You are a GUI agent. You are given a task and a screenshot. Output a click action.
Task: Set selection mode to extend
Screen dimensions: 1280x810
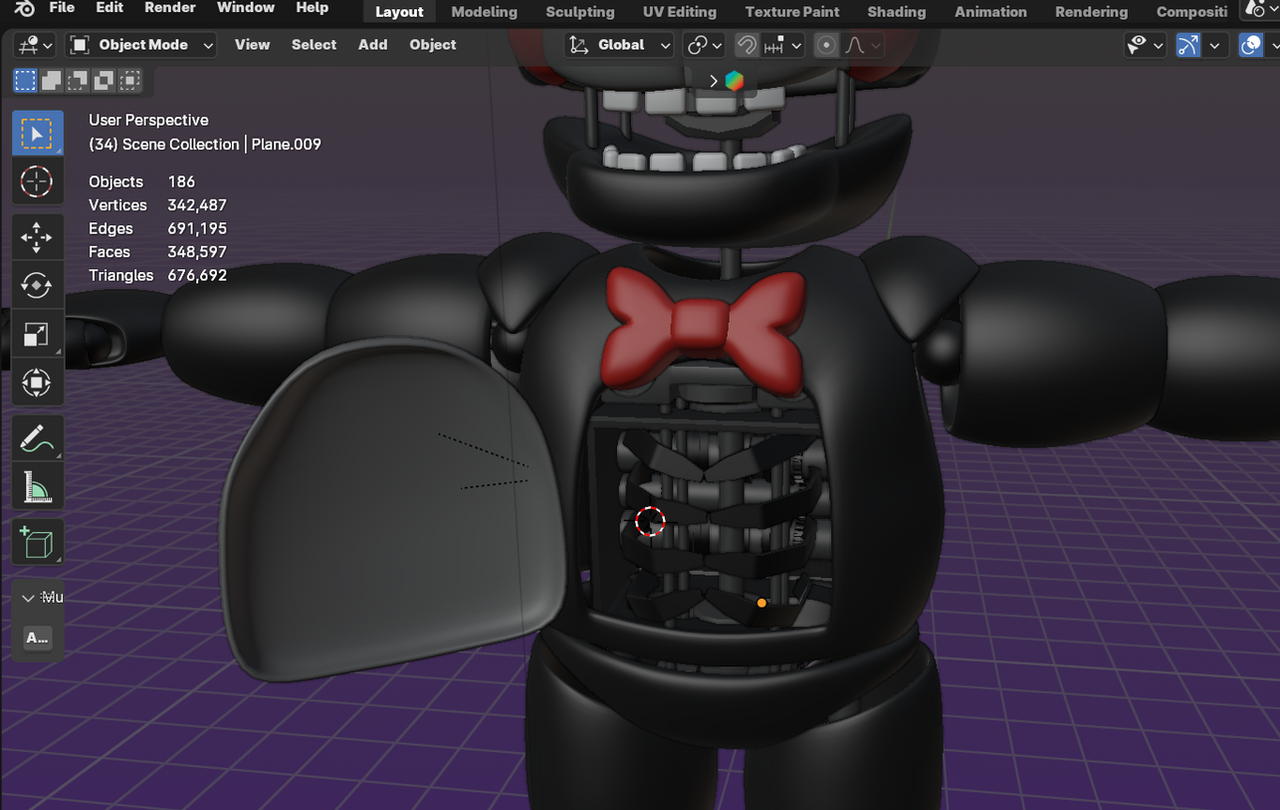[x=51, y=80]
